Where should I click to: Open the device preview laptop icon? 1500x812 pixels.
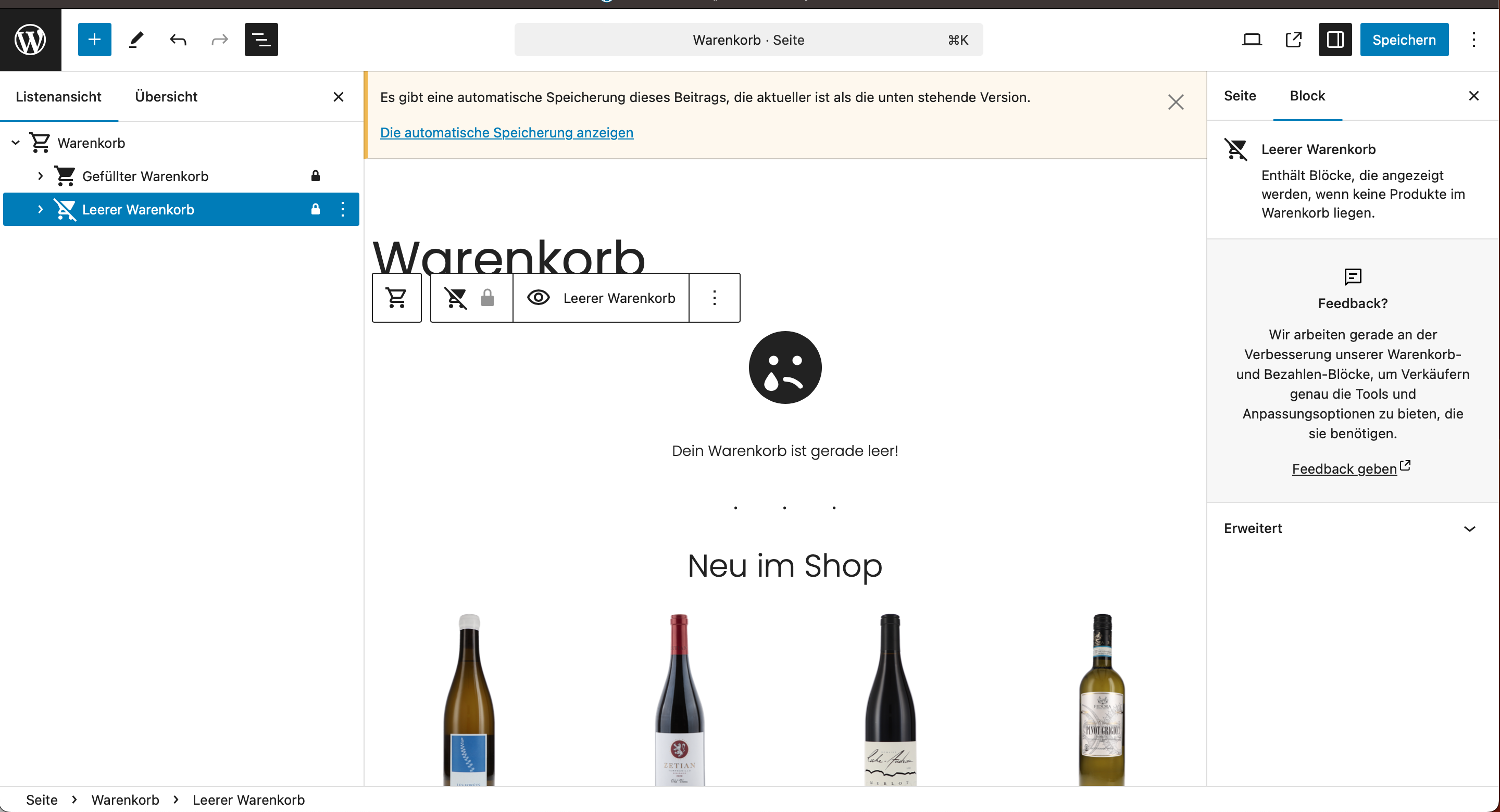(x=1252, y=40)
